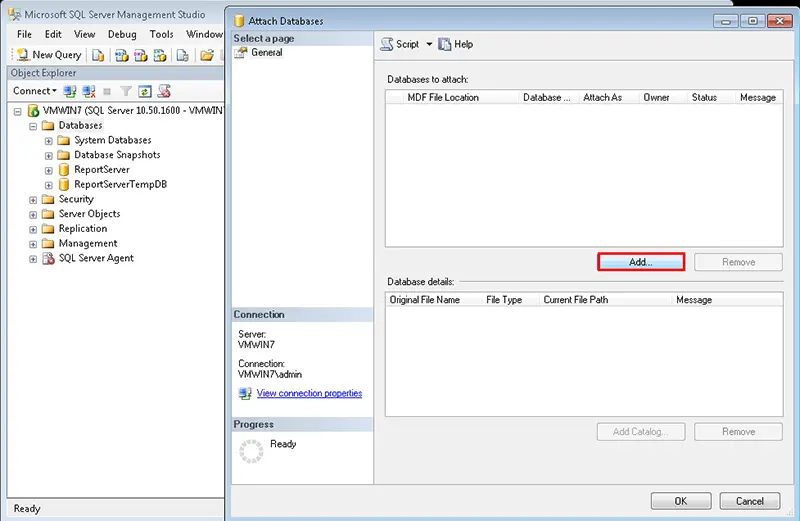Viewport: 800px width, 521px height.
Task: Click the Remove button below databases list
Action: 738,262
